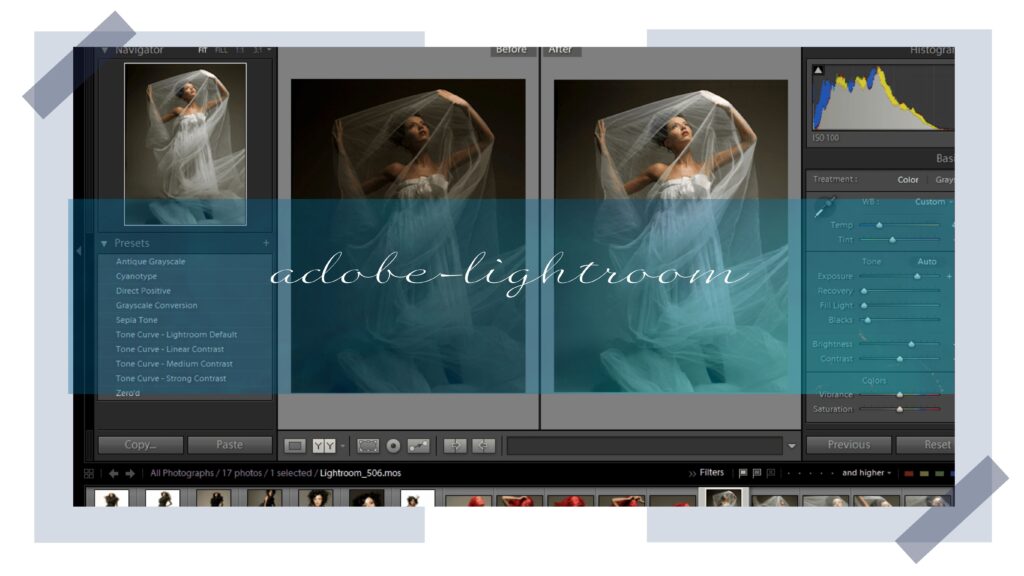Click the Copy... button

[x=140, y=445]
